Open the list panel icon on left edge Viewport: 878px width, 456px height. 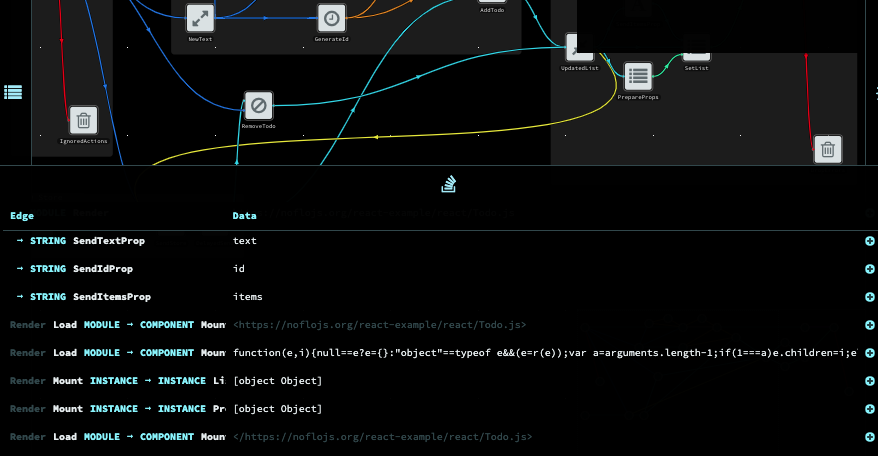click(13, 92)
